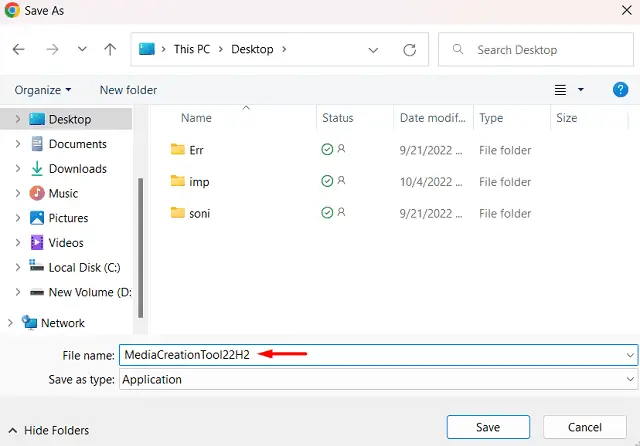Open the address bar history dropdown
This screenshot has width=640, height=446.
[373, 50]
